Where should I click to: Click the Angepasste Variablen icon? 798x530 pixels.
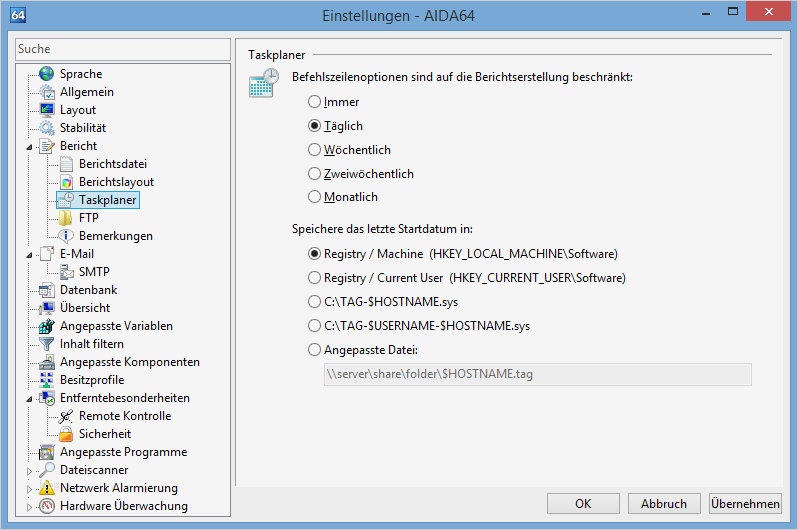47,326
